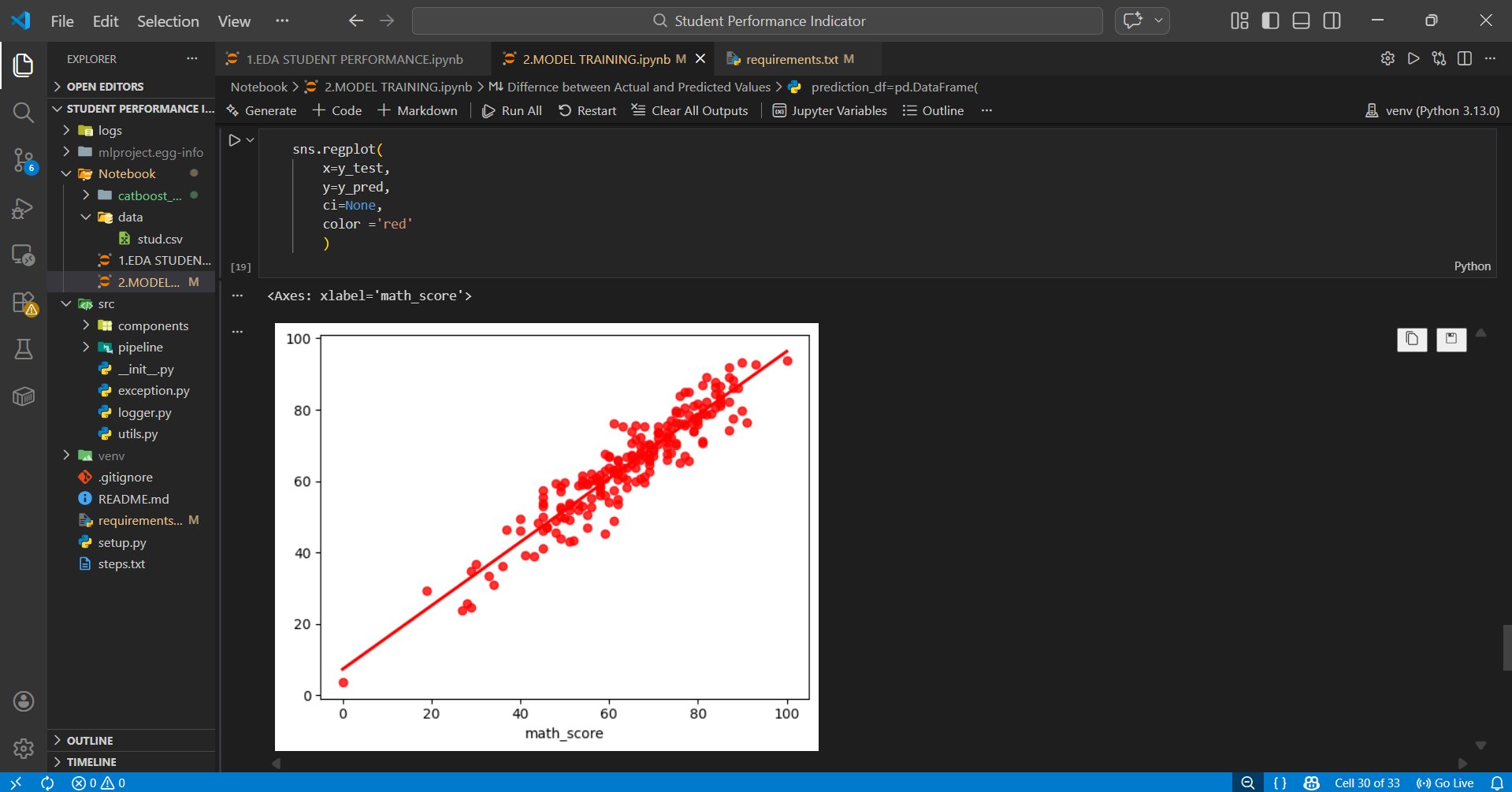1512x792 pixels.
Task: Toggle secondary side bar visibility
Action: [1332, 20]
